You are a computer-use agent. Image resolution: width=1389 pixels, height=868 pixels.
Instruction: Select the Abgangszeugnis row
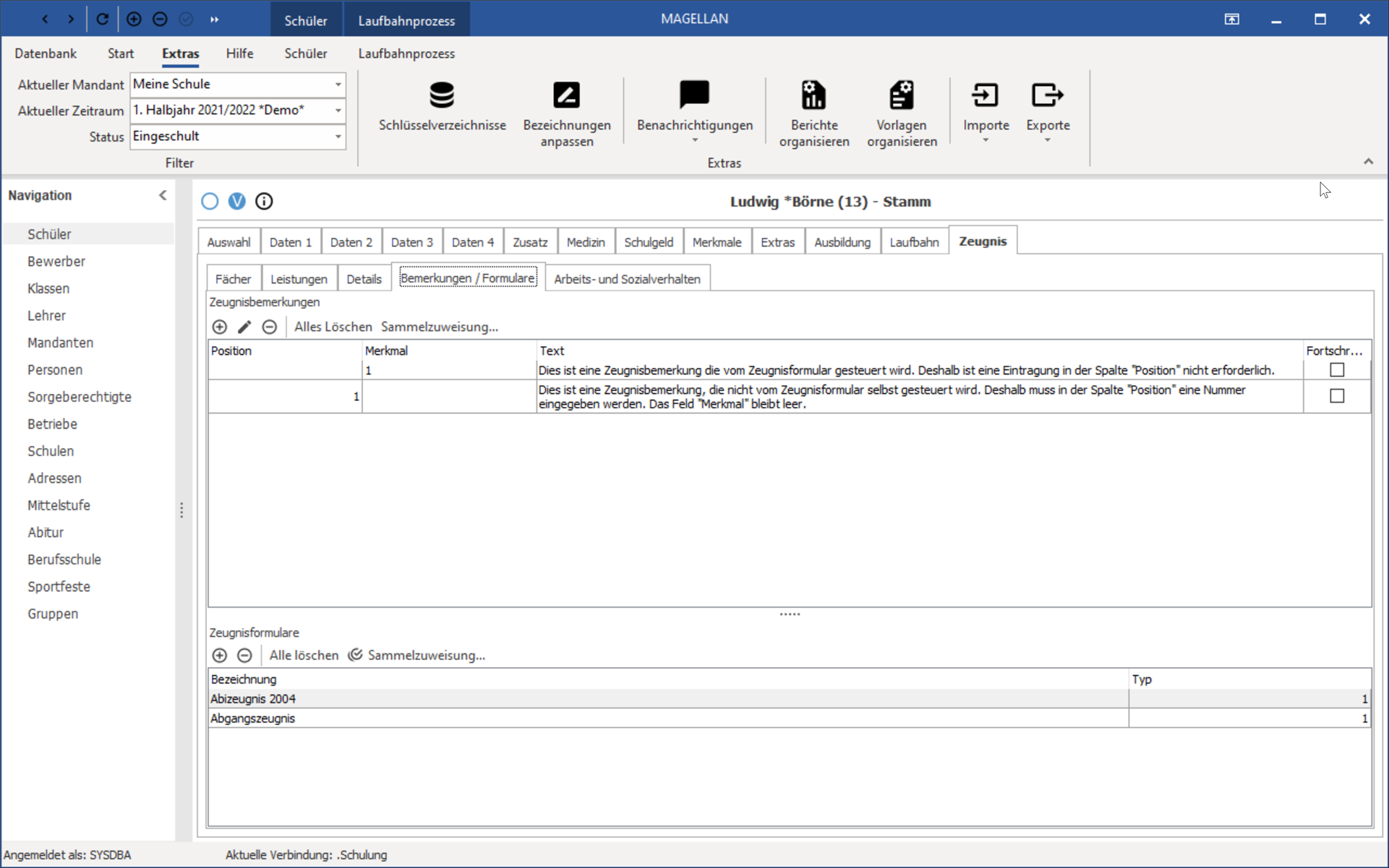[x=790, y=718]
